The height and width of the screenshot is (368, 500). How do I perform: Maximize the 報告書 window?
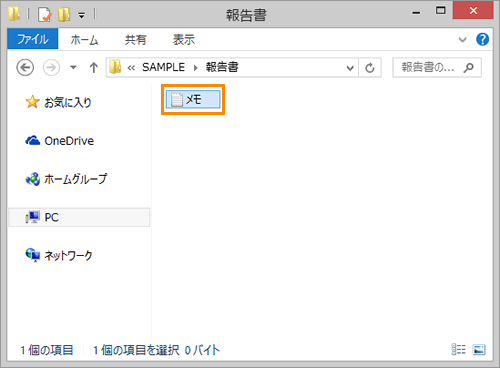click(441, 11)
